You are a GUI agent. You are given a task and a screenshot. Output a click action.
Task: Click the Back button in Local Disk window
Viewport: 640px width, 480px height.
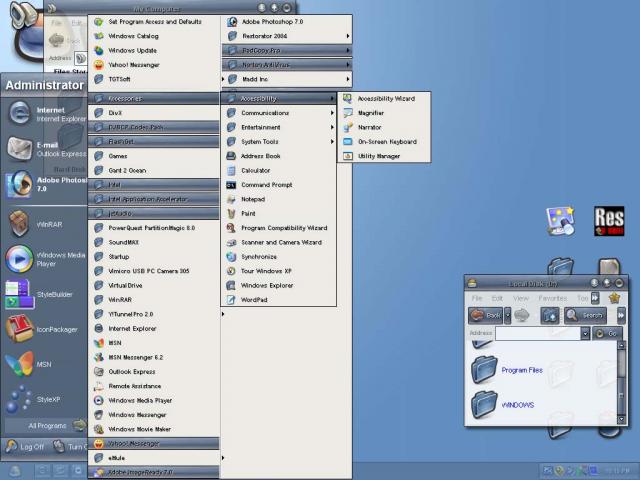pos(486,316)
